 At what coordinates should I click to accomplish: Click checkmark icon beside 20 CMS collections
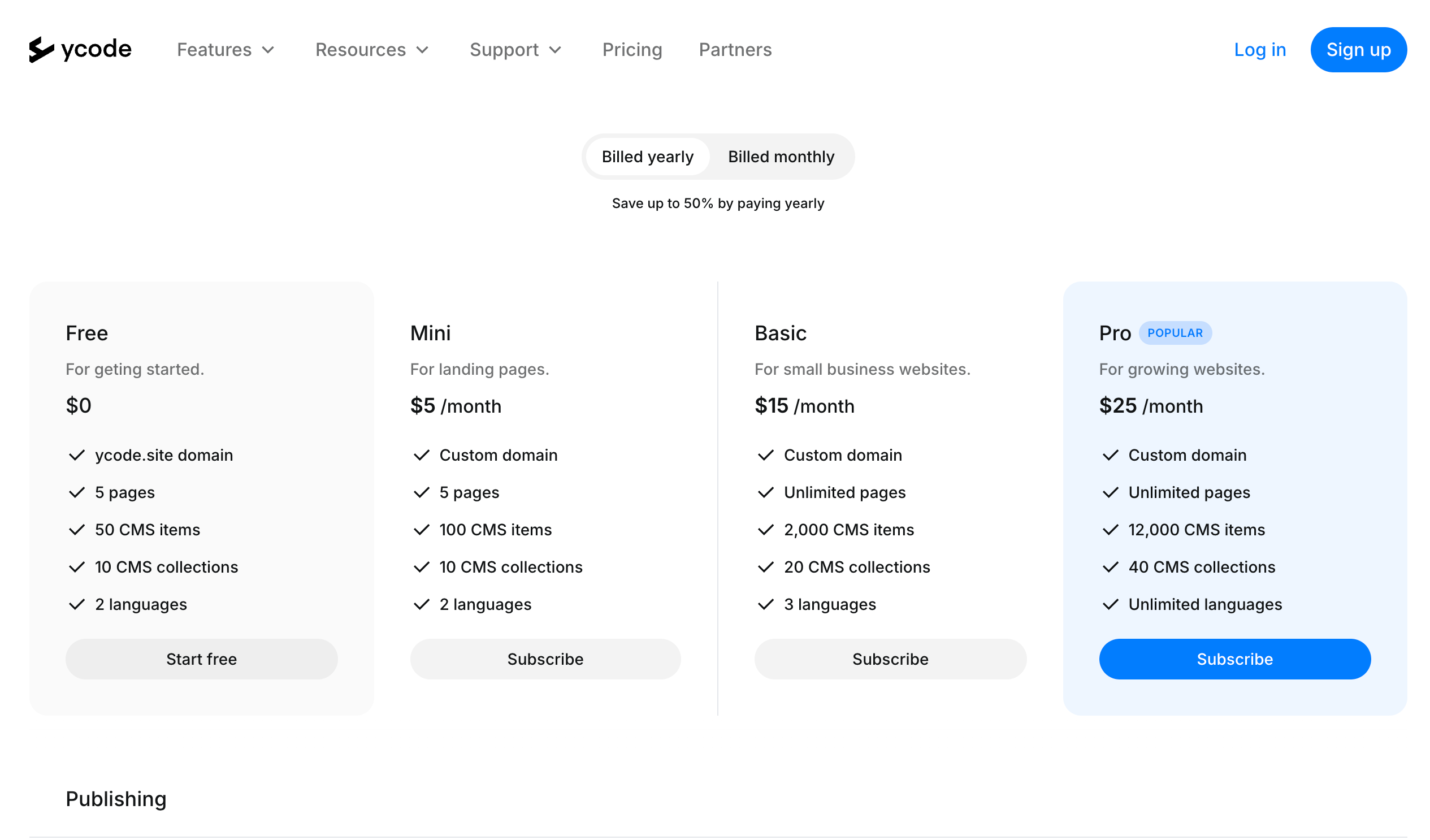coord(765,567)
